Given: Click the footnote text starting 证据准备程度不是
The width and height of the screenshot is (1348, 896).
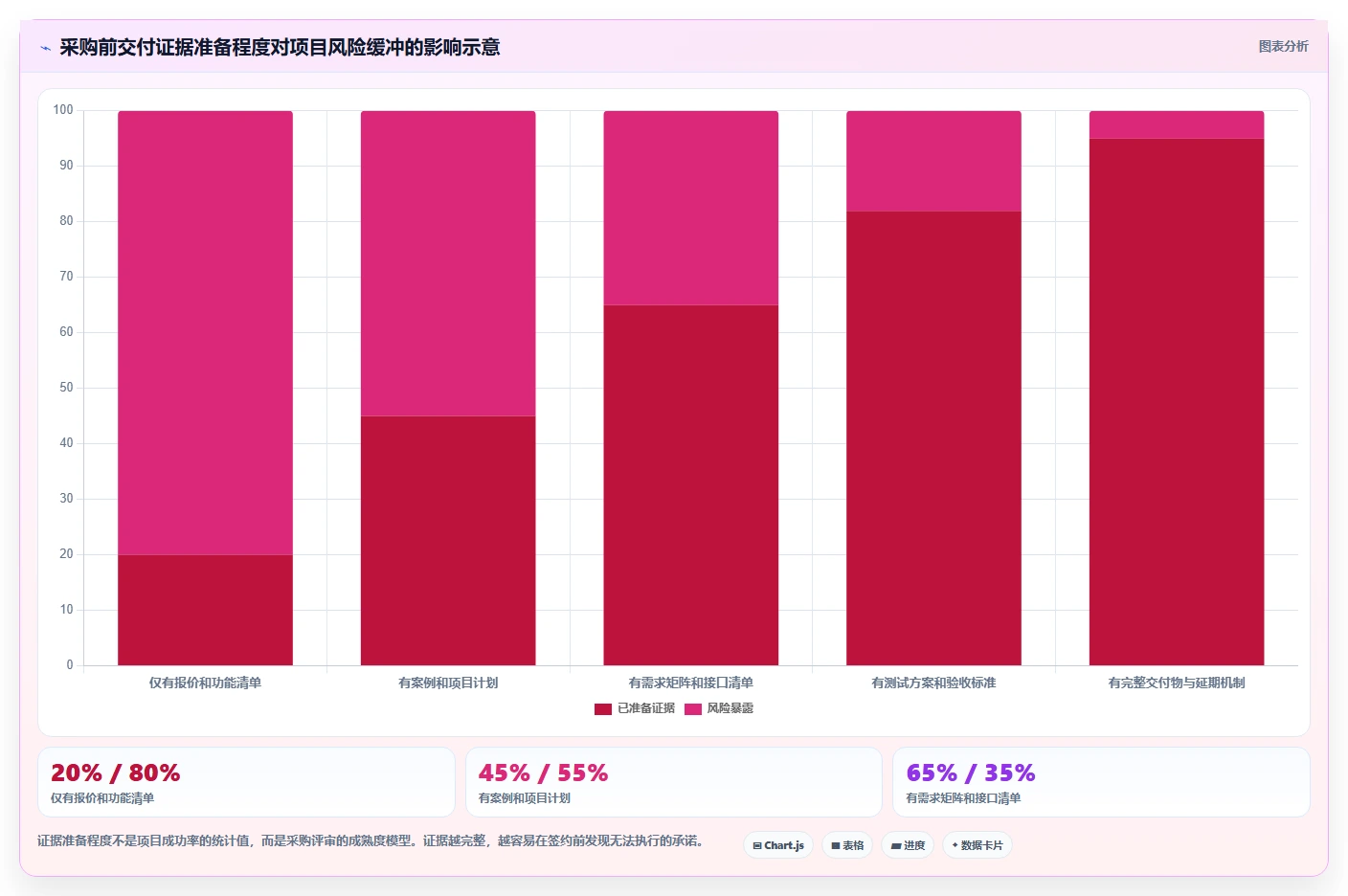Looking at the screenshot, I should (x=371, y=840).
